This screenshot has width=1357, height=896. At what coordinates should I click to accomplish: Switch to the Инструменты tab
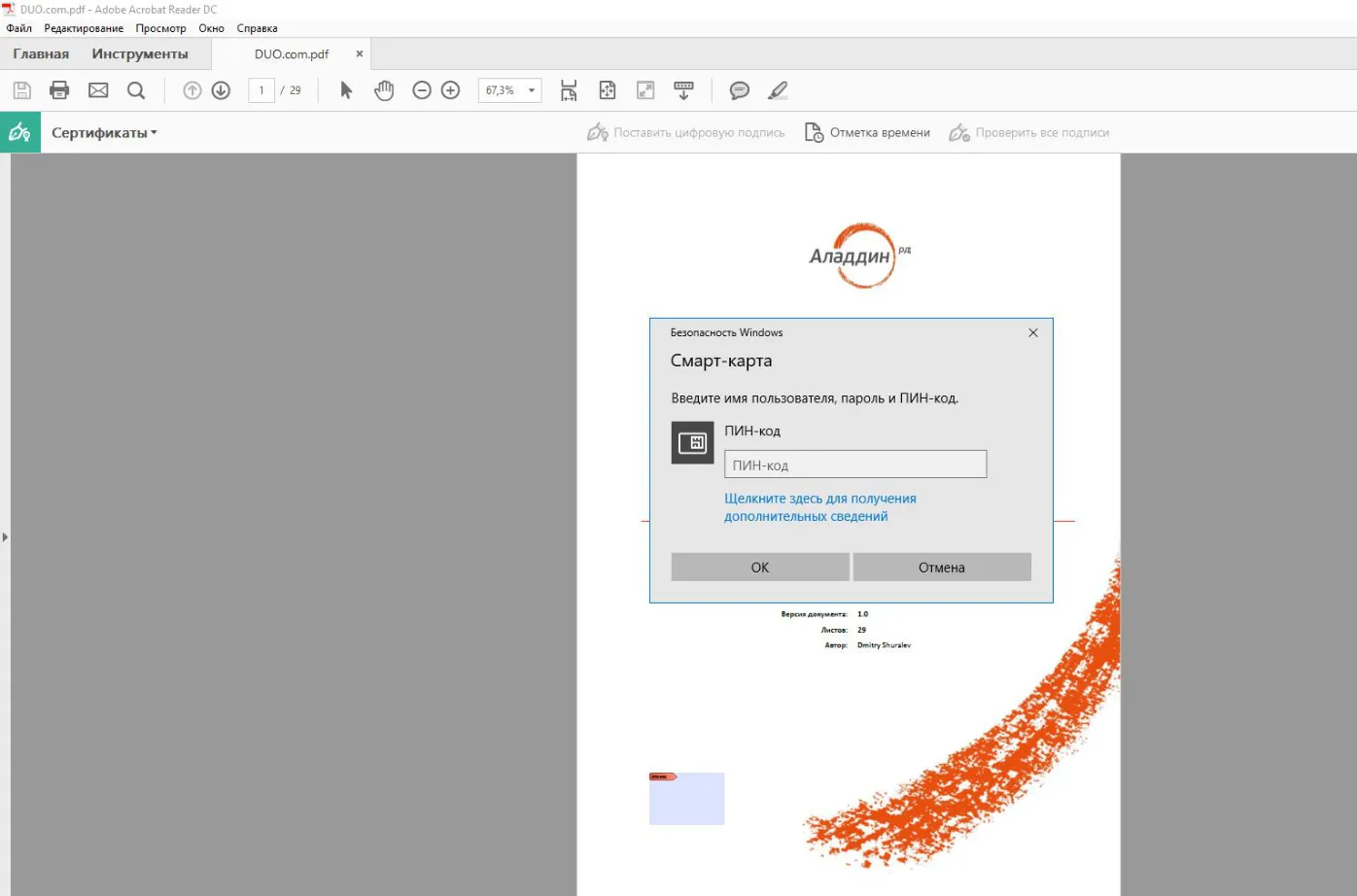click(140, 54)
